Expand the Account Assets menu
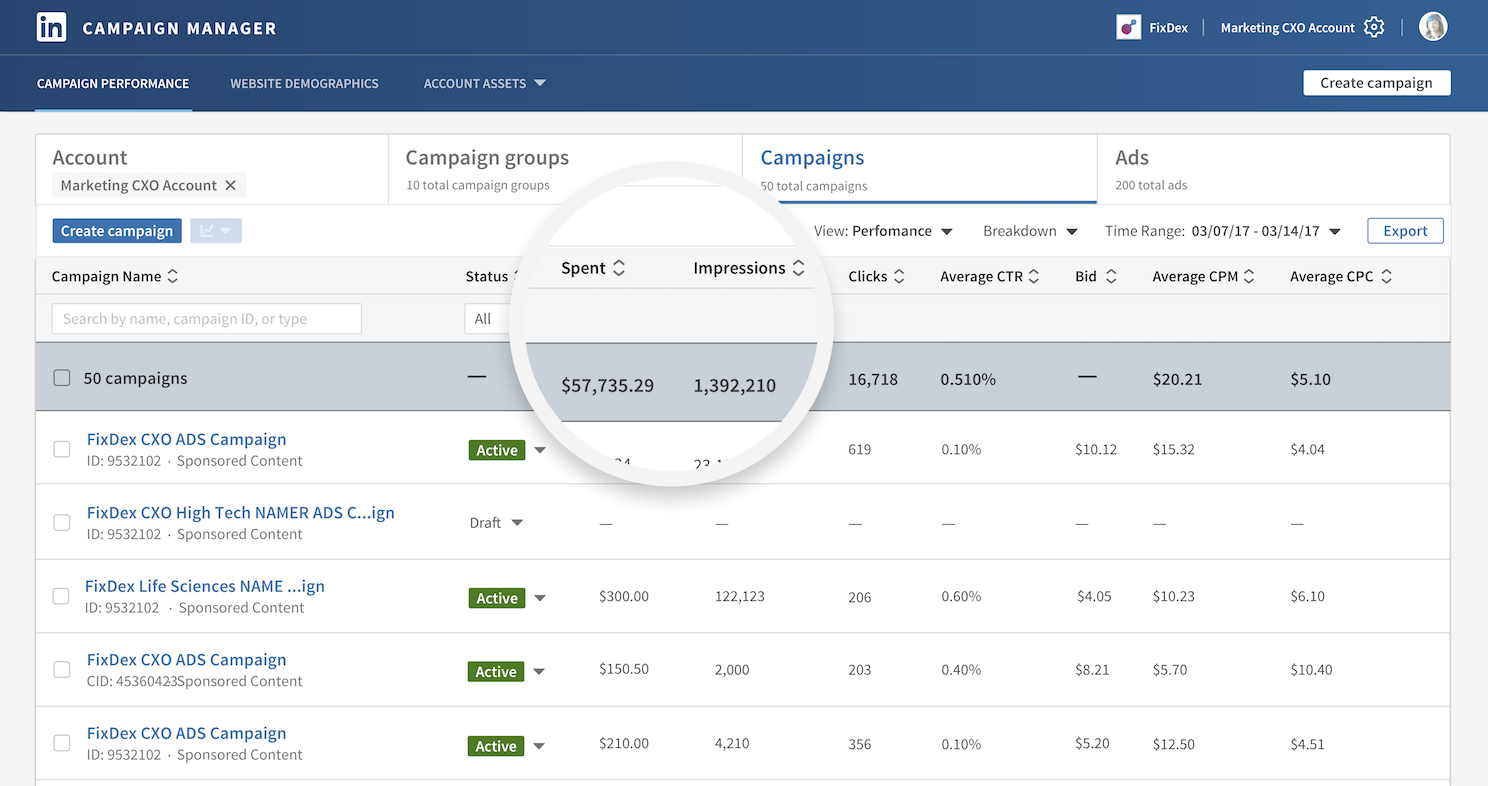Image resolution: width=1488 pixels, height=786 pixels. point(484,84)
